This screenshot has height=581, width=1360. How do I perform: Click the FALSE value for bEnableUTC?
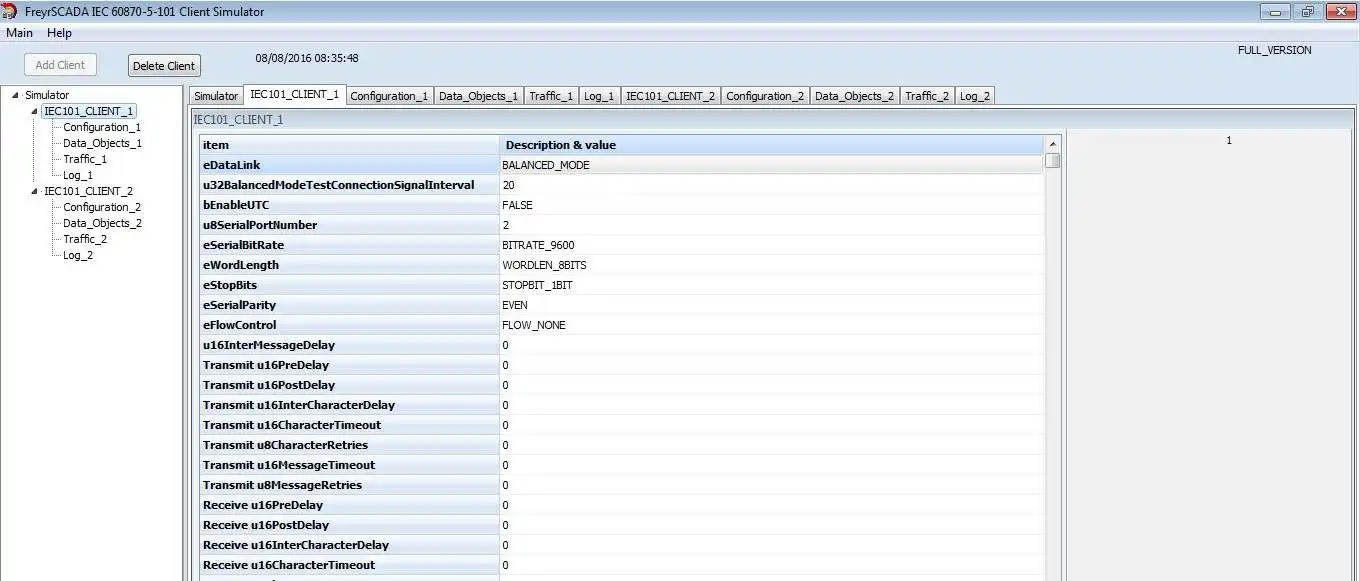point(771,205)
